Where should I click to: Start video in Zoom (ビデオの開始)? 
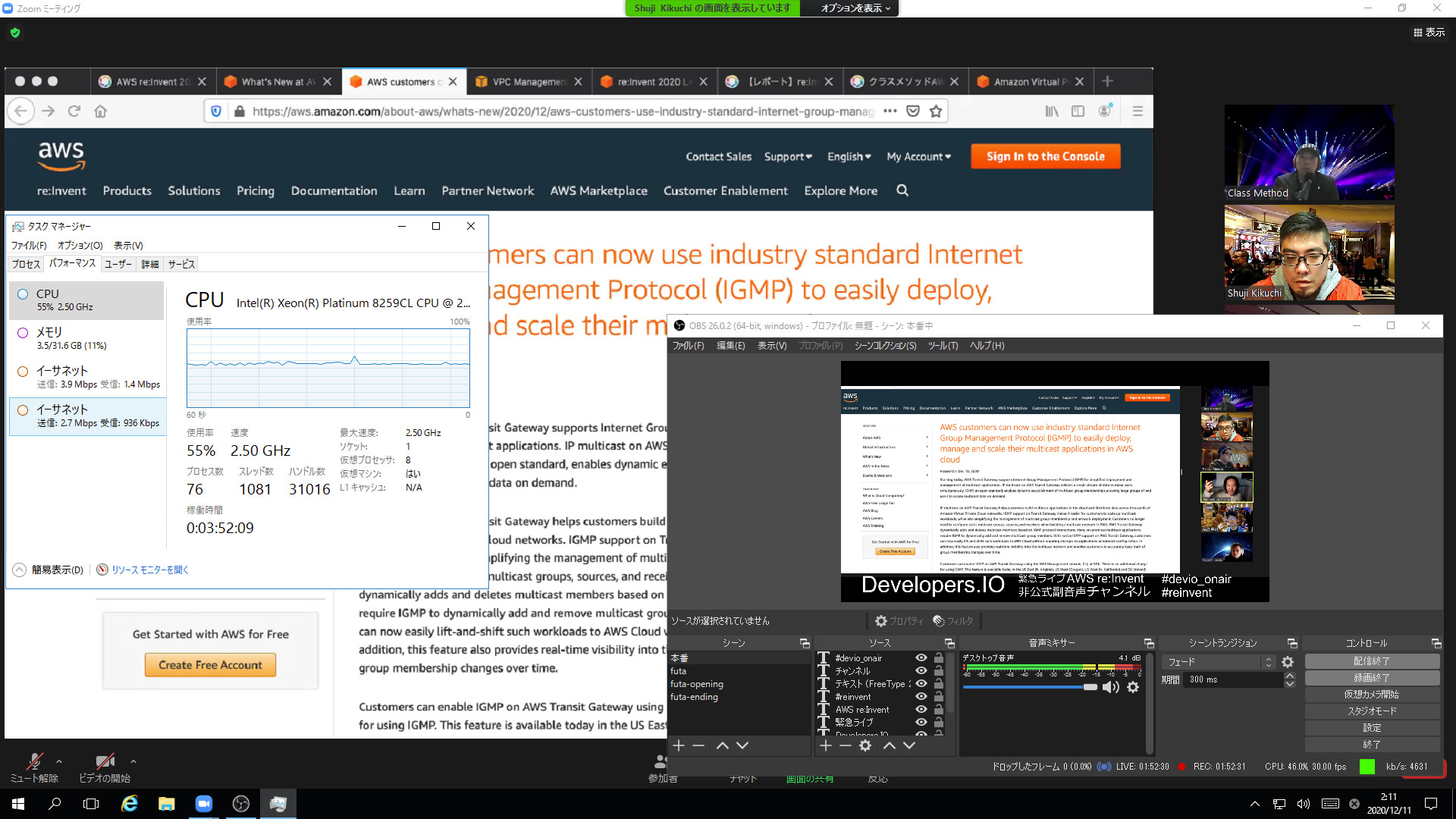[x=105, y=767]
